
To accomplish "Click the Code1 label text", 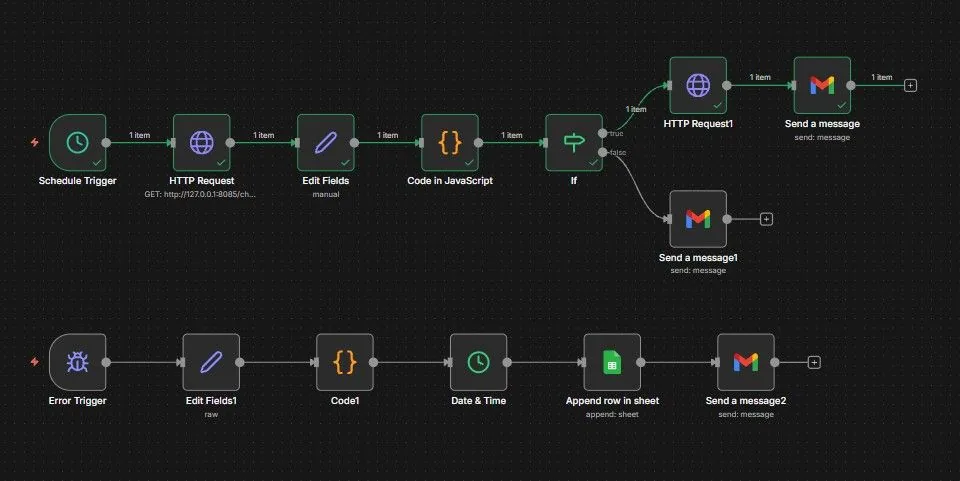I will coord(345,401).
